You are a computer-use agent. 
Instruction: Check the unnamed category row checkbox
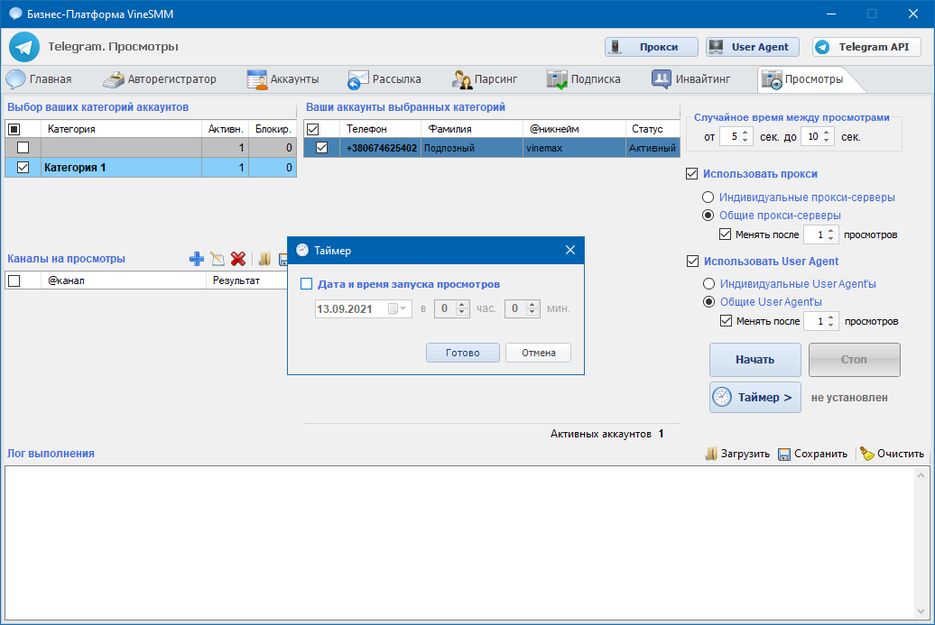23,147
